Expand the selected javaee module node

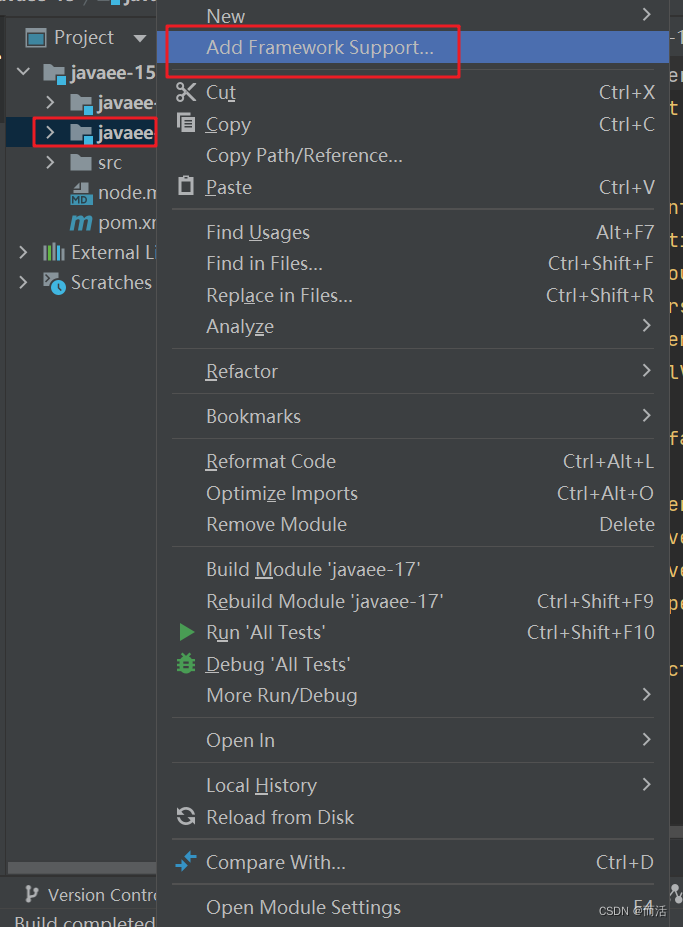point(50,132)
